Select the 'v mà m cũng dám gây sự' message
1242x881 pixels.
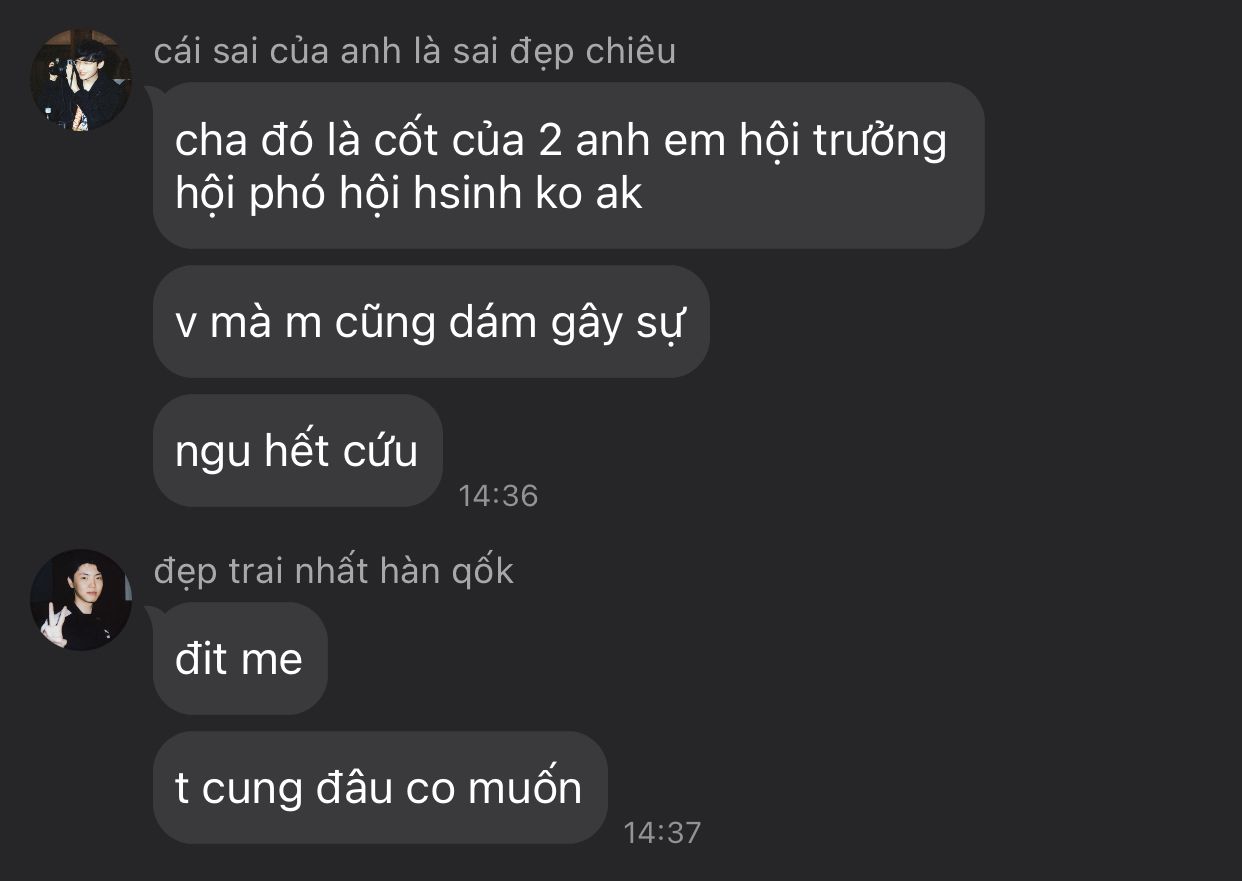tap(431, 321)
